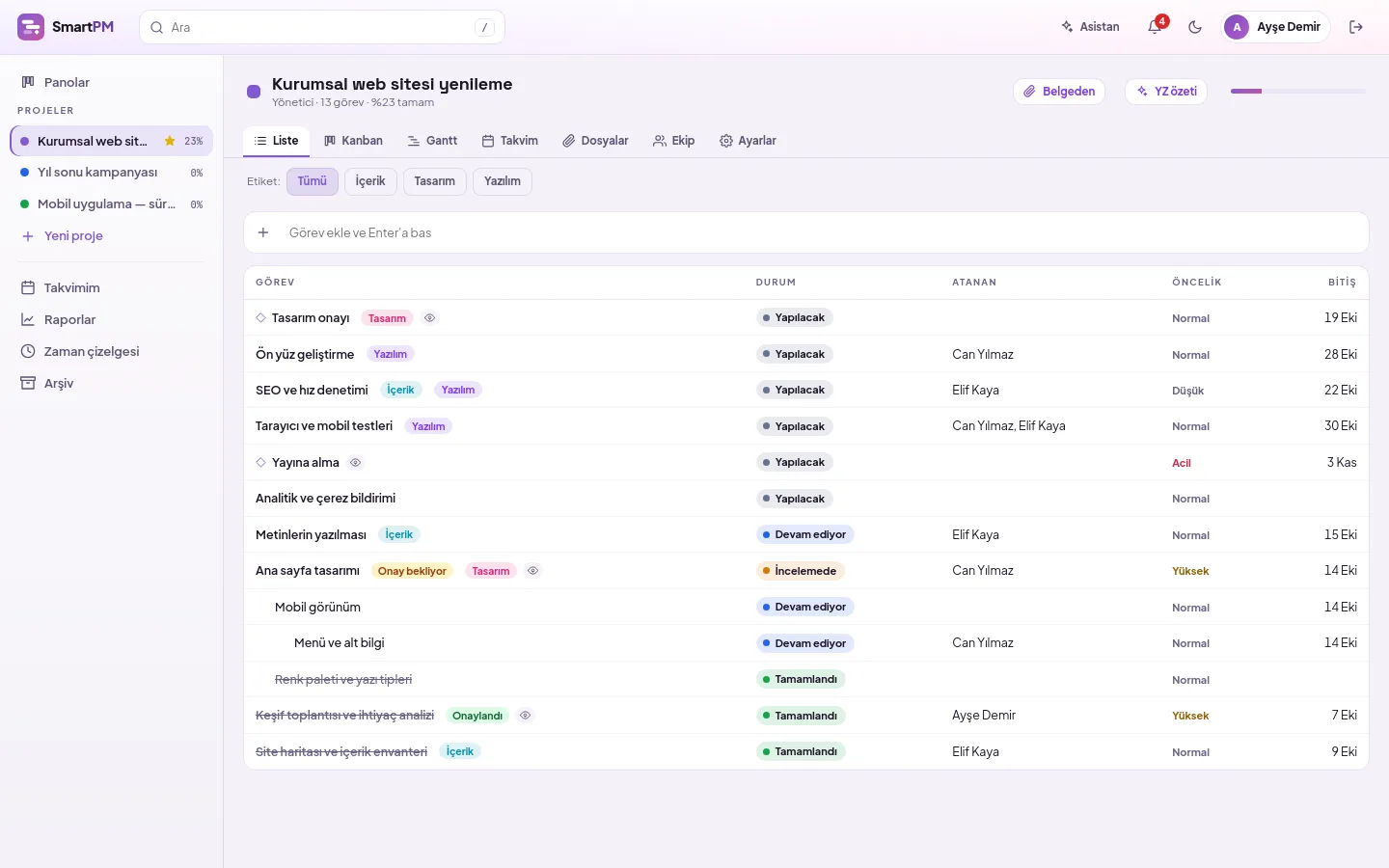Switch to the Takvim tab
1389x868 pixels.
(x=510, y=141)
